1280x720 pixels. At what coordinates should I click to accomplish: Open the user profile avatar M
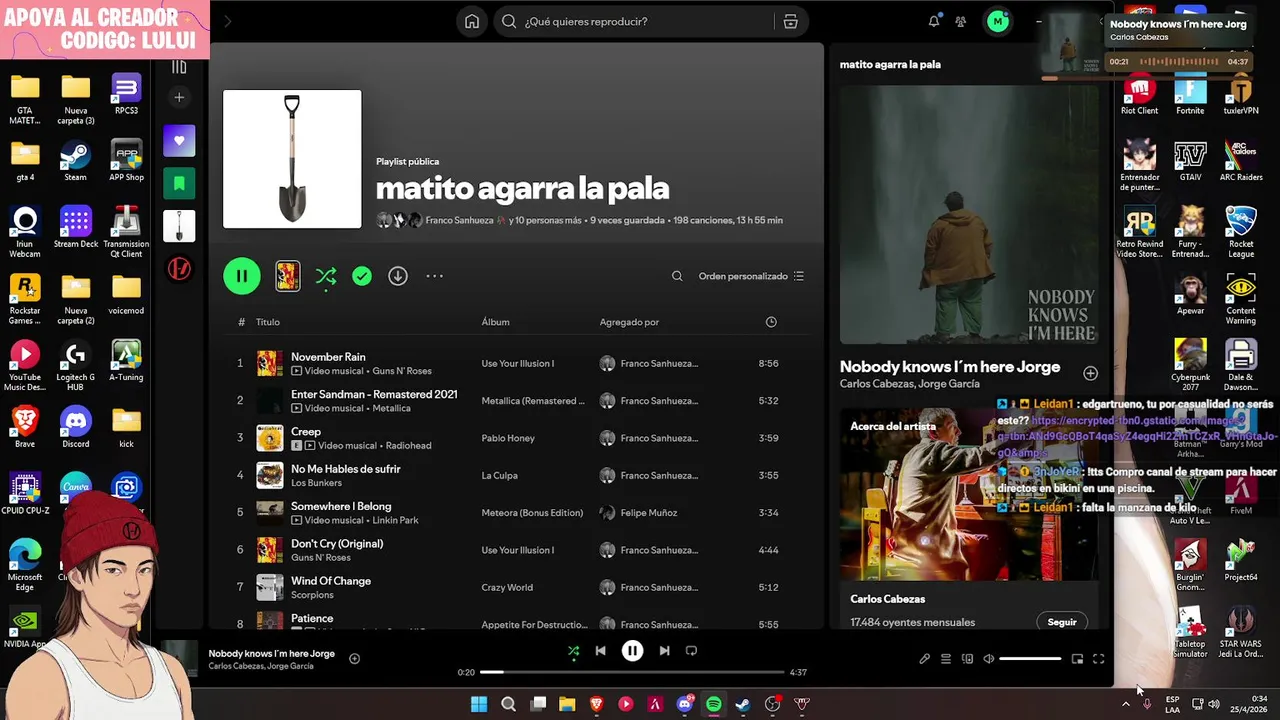pos(997,21)
